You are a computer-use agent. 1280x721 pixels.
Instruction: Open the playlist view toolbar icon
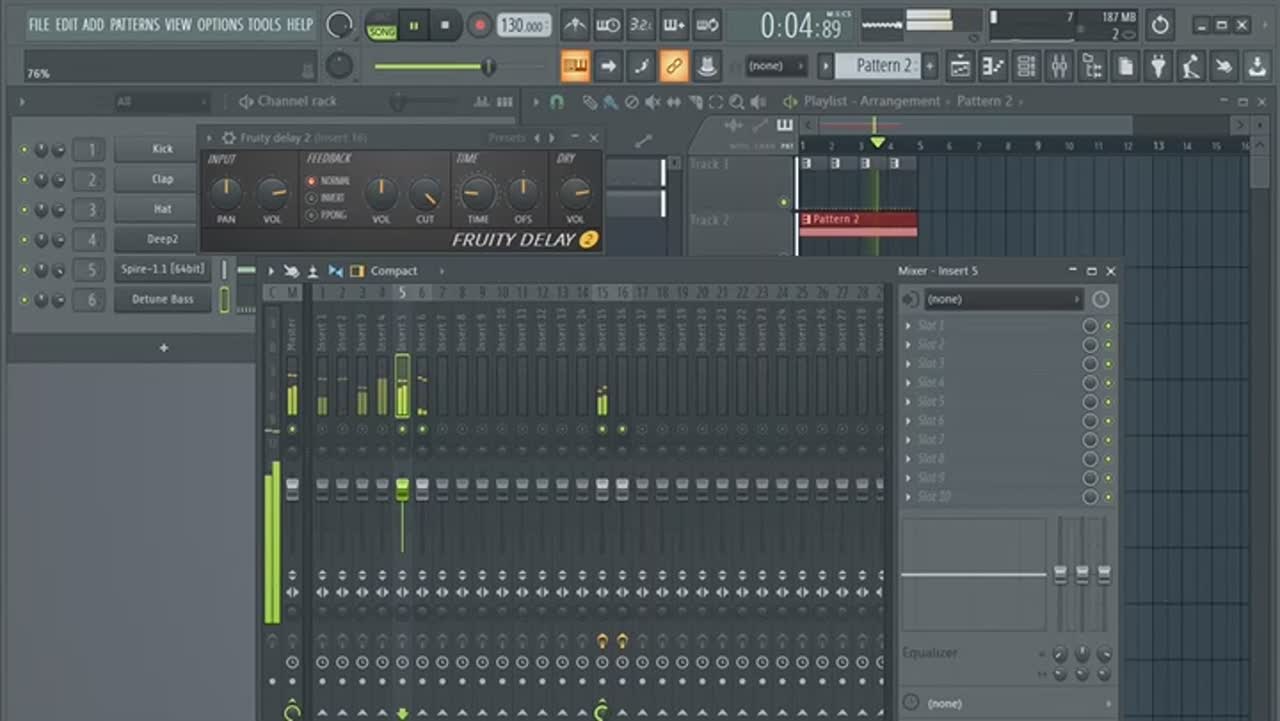click(960, 66)
